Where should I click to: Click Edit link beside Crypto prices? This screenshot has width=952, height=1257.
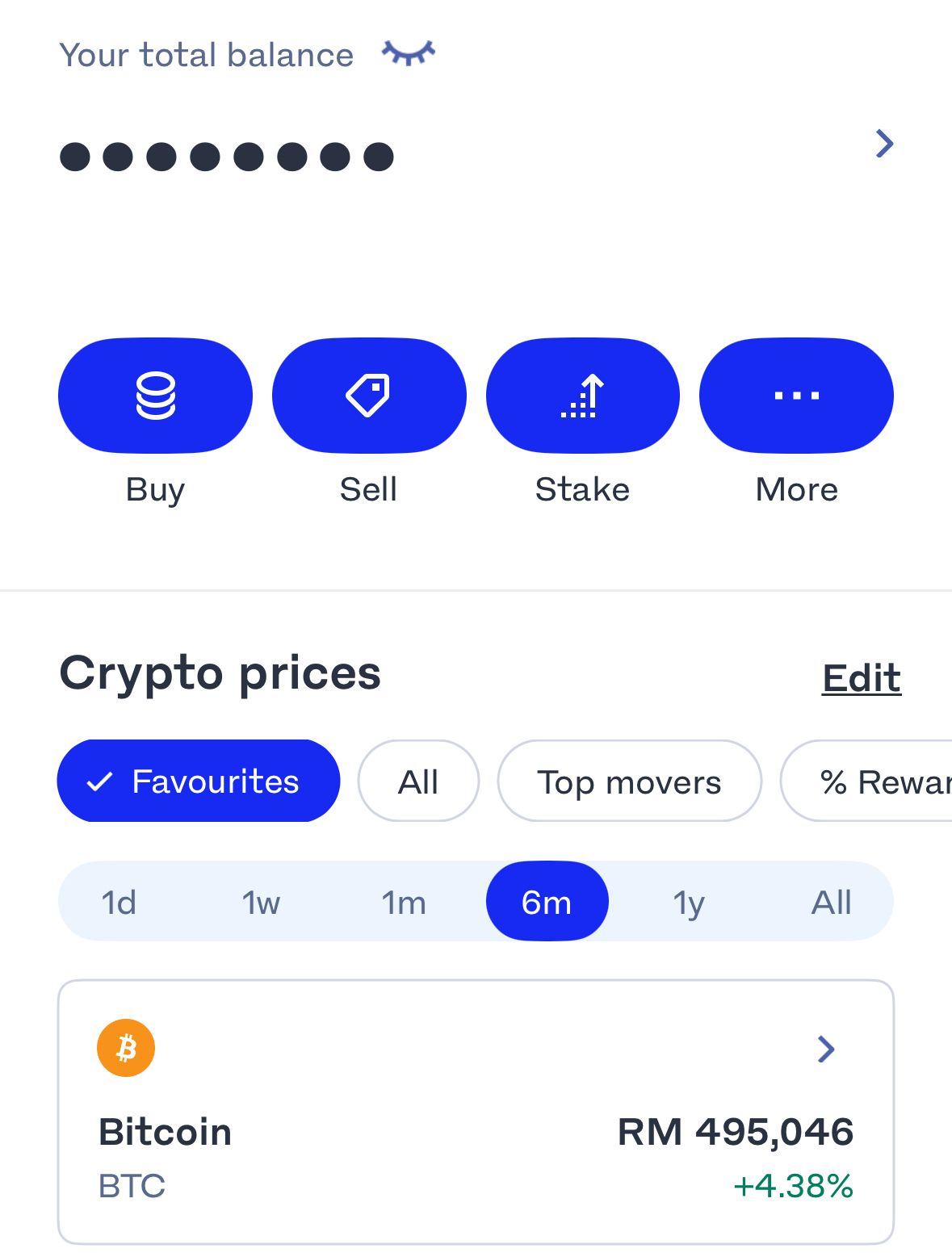tap(862, 678)
